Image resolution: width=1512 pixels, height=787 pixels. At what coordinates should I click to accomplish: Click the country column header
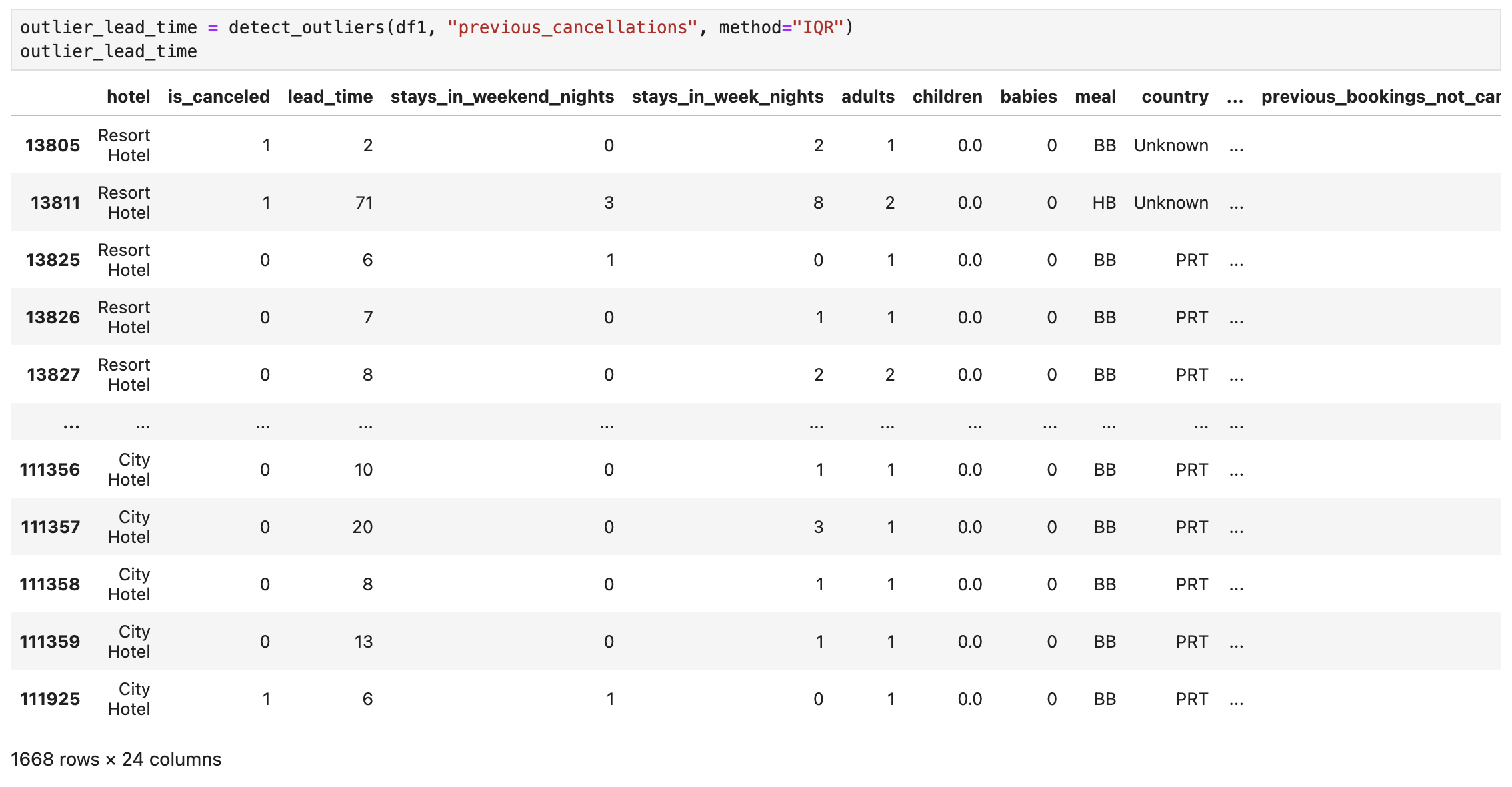point(1175,97)
